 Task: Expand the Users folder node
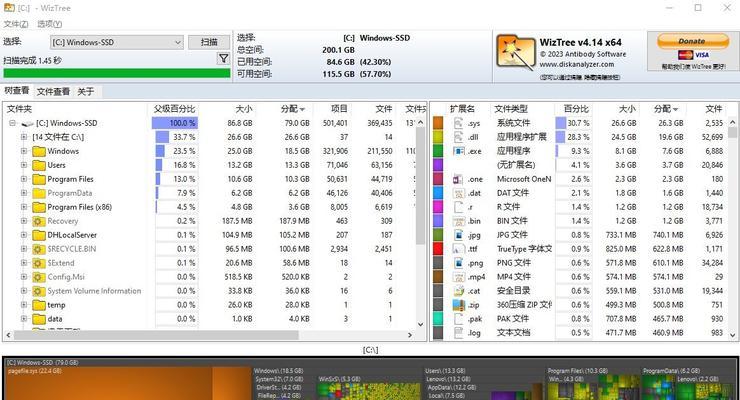click(x=24, y=166)
